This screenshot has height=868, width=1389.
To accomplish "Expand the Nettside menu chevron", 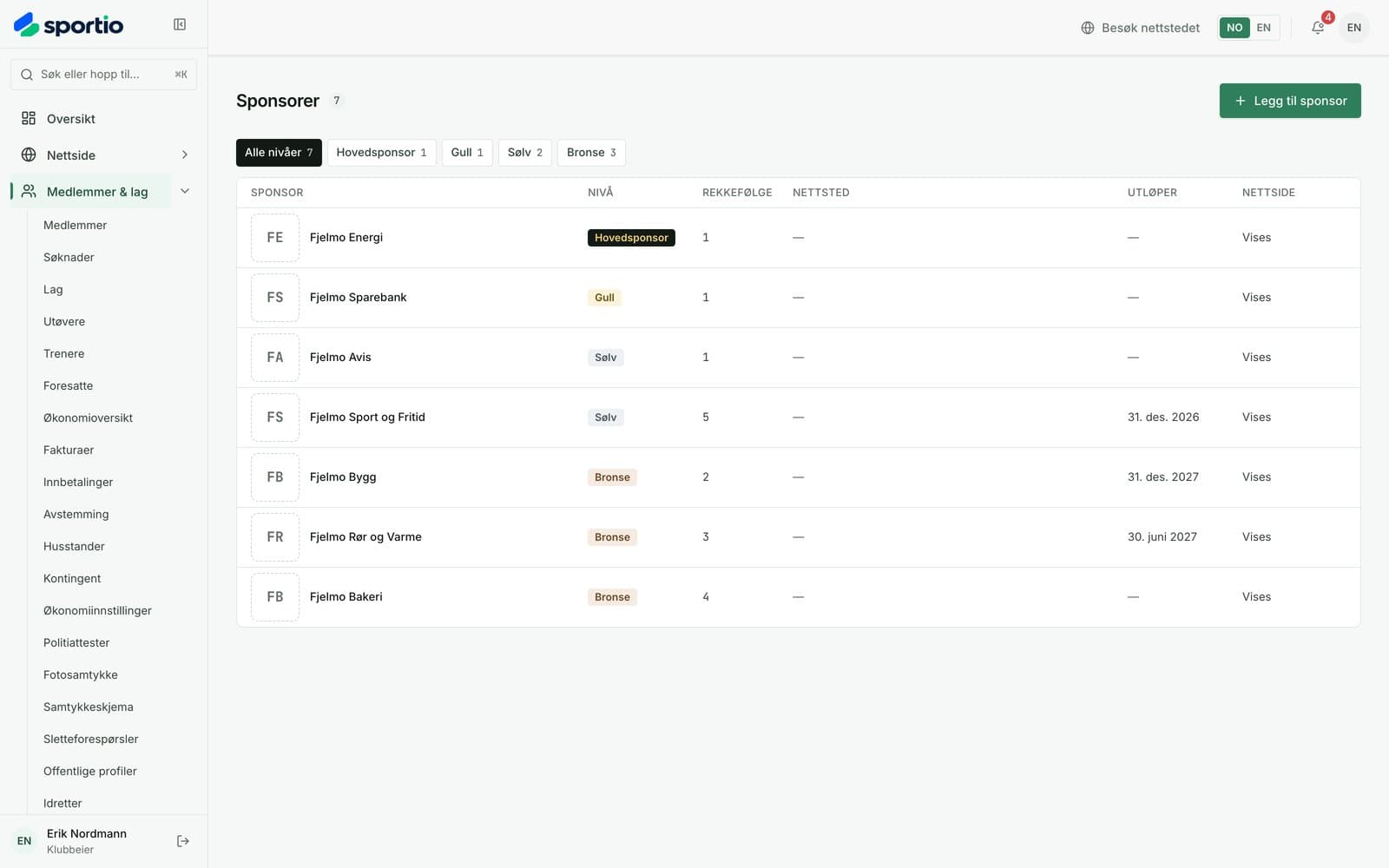I will pos(185,155).
